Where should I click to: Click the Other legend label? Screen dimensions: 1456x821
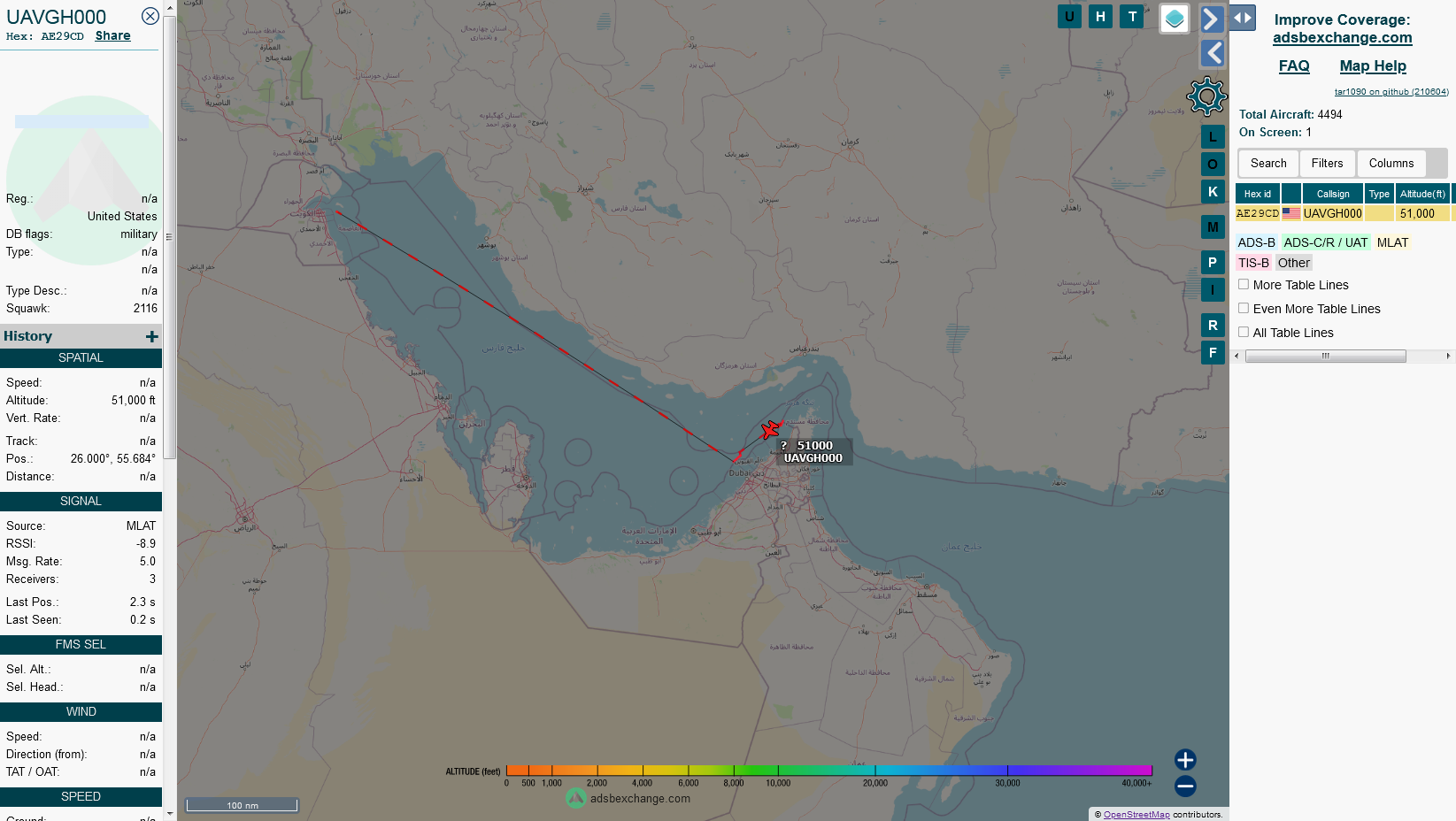pos(1293,263)
